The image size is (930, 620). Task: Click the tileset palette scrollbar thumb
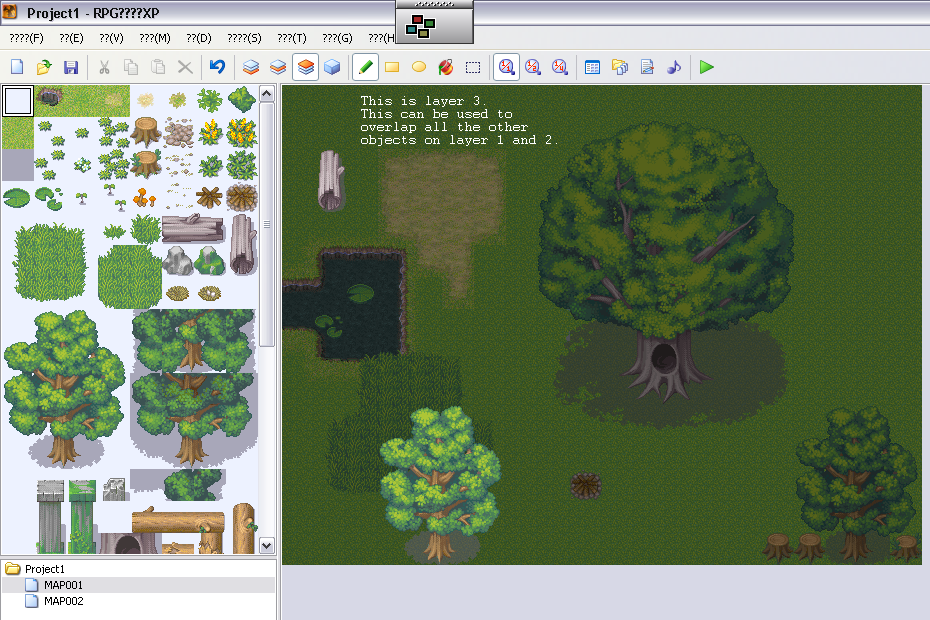pyautogui.click(x=267, y=224)
